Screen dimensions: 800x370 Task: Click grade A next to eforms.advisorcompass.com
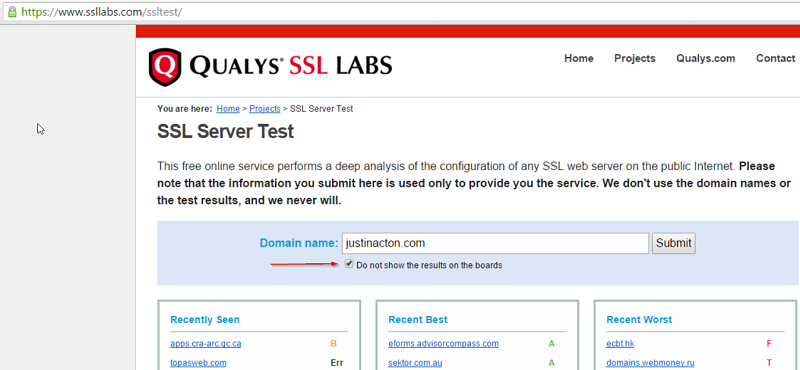[x=552, y=344]
